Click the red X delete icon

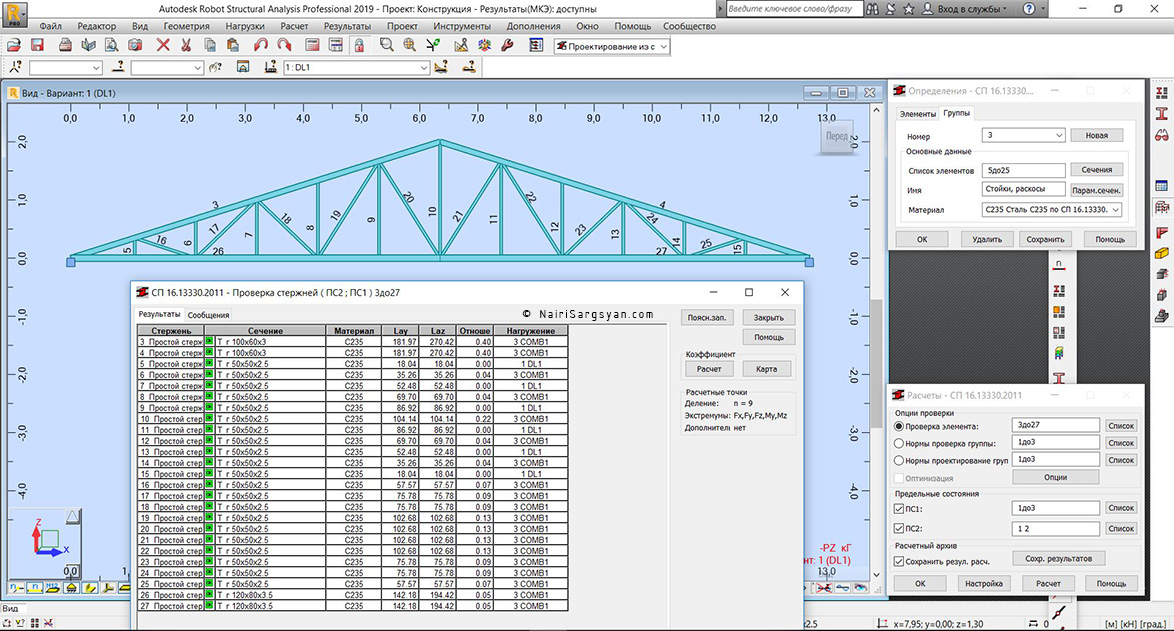(x=162, y=46)
